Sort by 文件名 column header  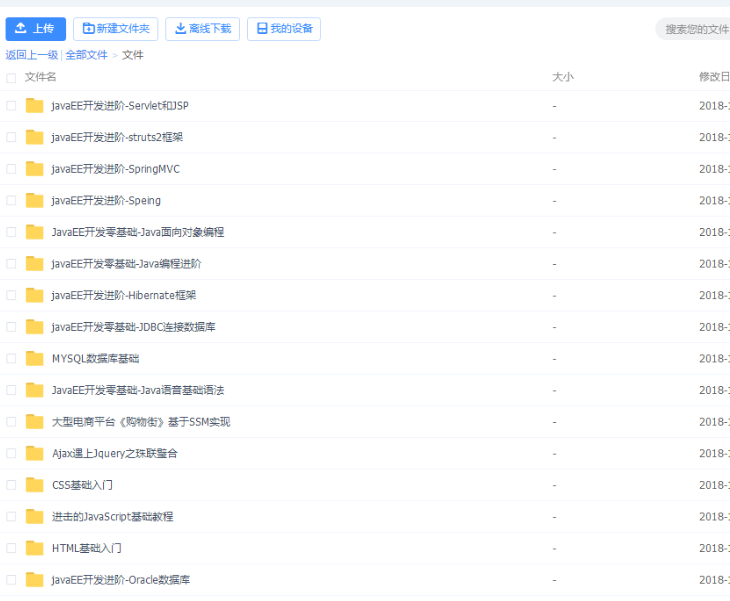click(41, 77)
